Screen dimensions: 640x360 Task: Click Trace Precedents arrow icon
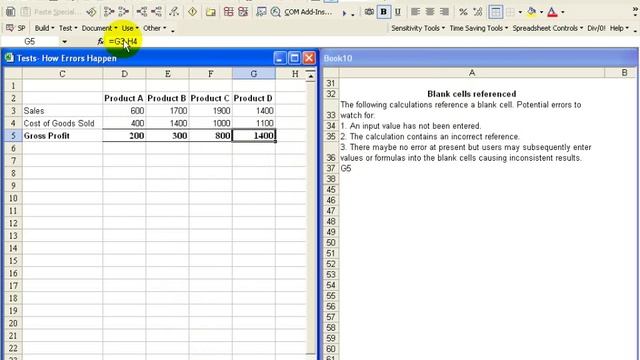(109, 12)
